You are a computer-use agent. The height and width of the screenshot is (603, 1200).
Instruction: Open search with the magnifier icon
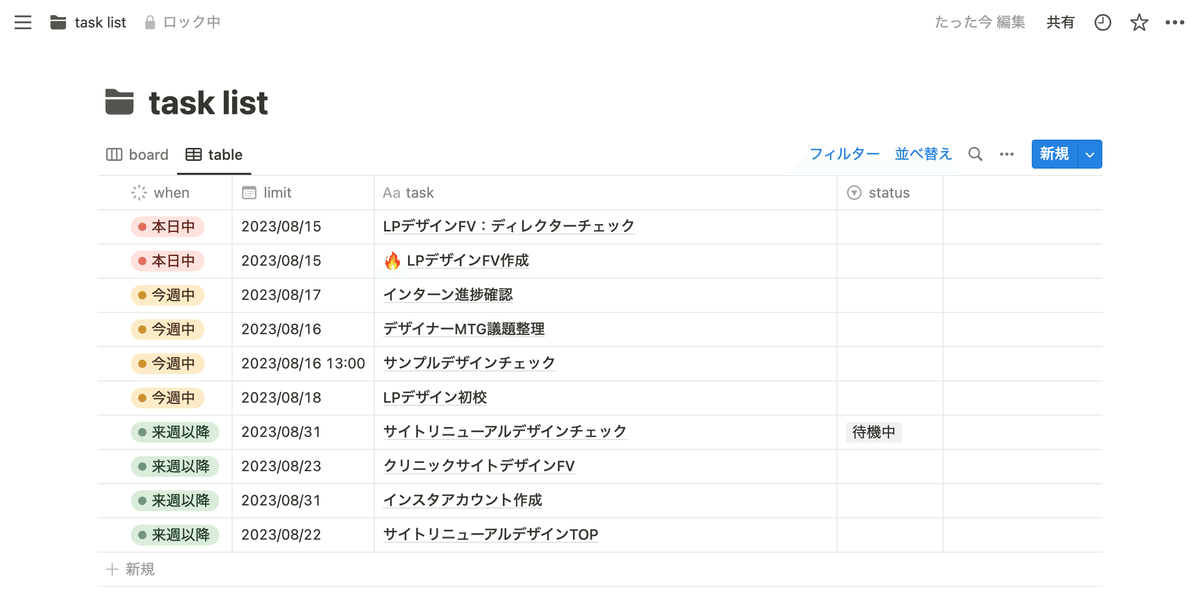[x=975, y=155]
